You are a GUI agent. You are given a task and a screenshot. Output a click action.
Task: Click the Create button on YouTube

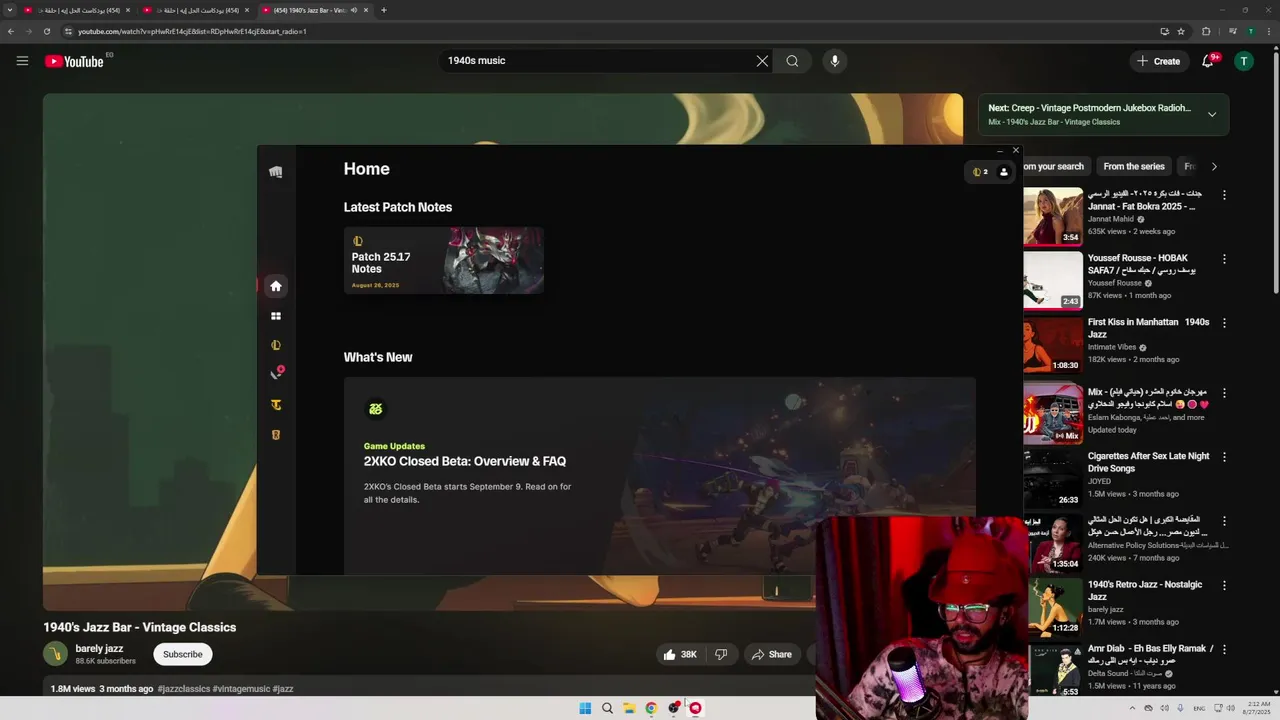[x=1158, y=61]
